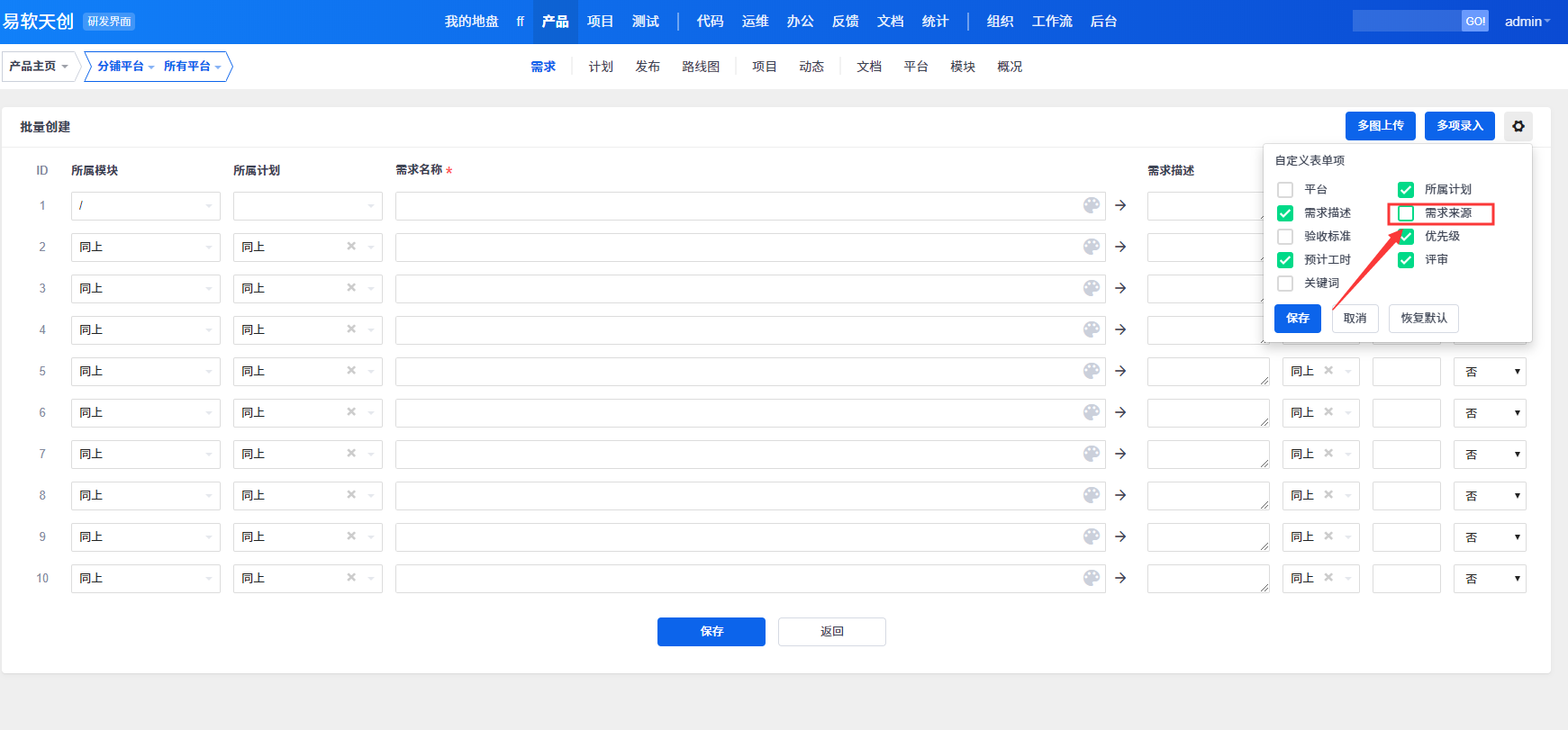
Task: Click palette icon in row 7
Action: tap(1092, 454)
